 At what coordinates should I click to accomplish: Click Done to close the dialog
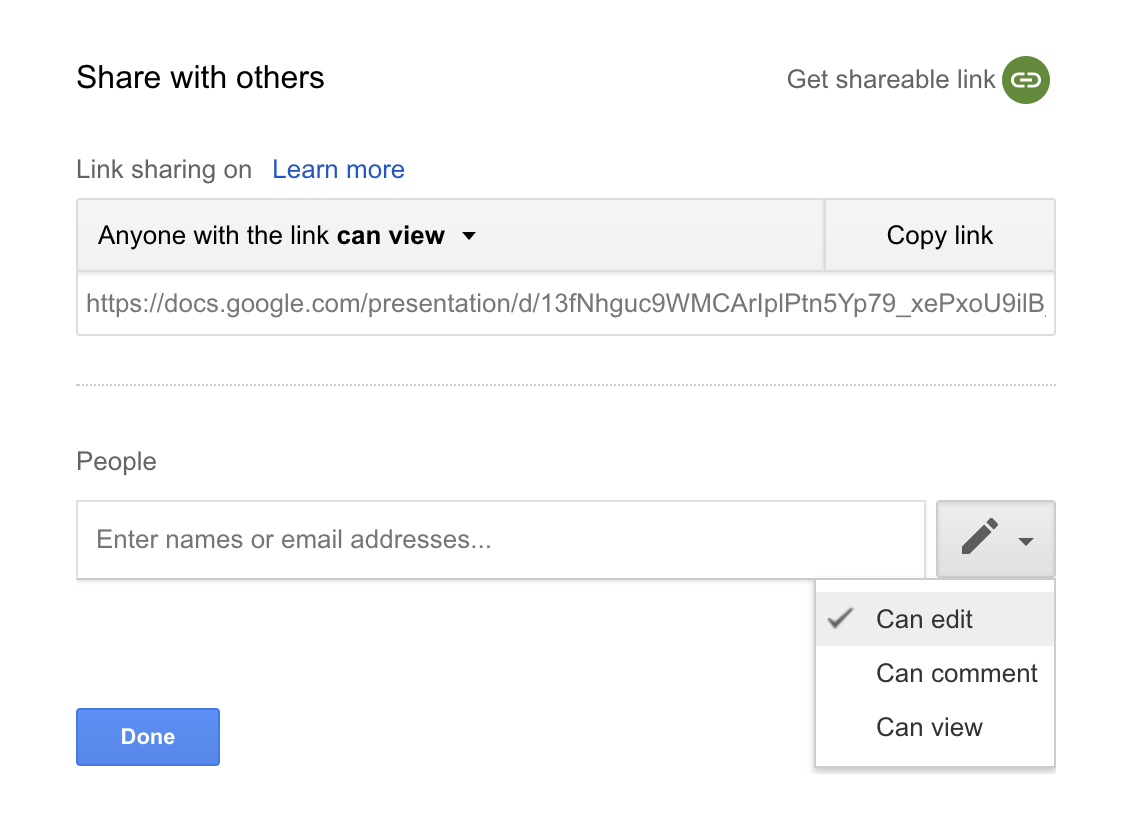tap(147, 736)
